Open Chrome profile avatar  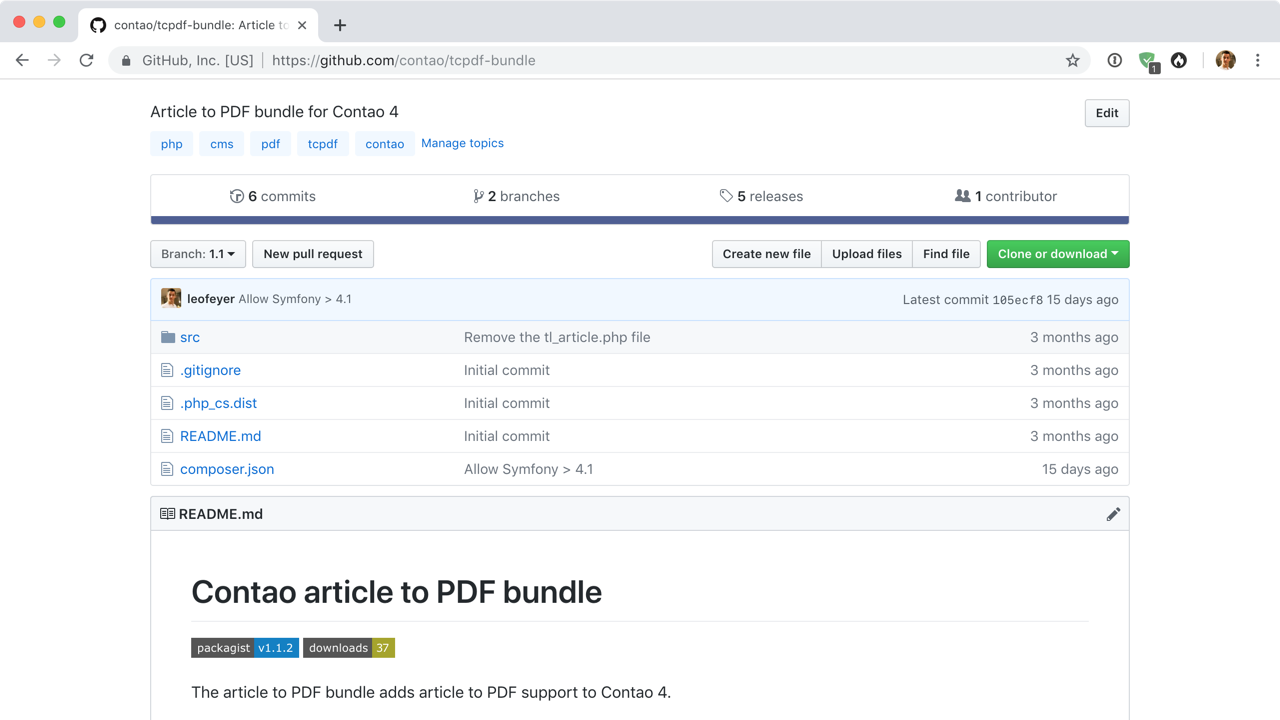(1225, 60)
